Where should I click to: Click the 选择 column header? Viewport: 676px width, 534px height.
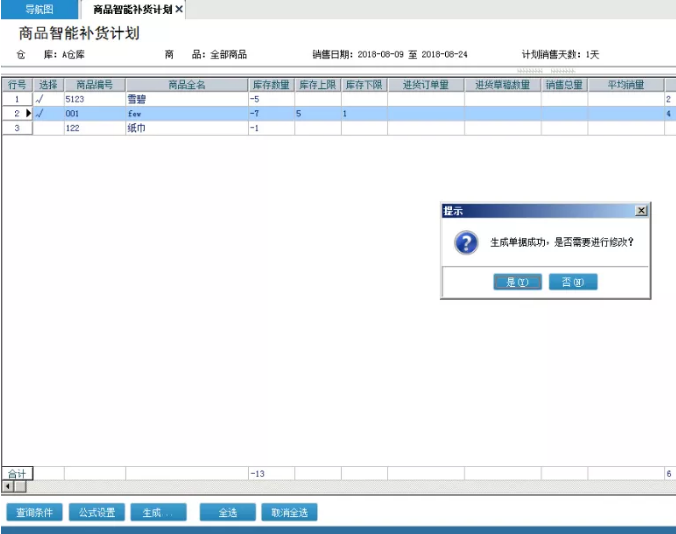pos(48,85)
